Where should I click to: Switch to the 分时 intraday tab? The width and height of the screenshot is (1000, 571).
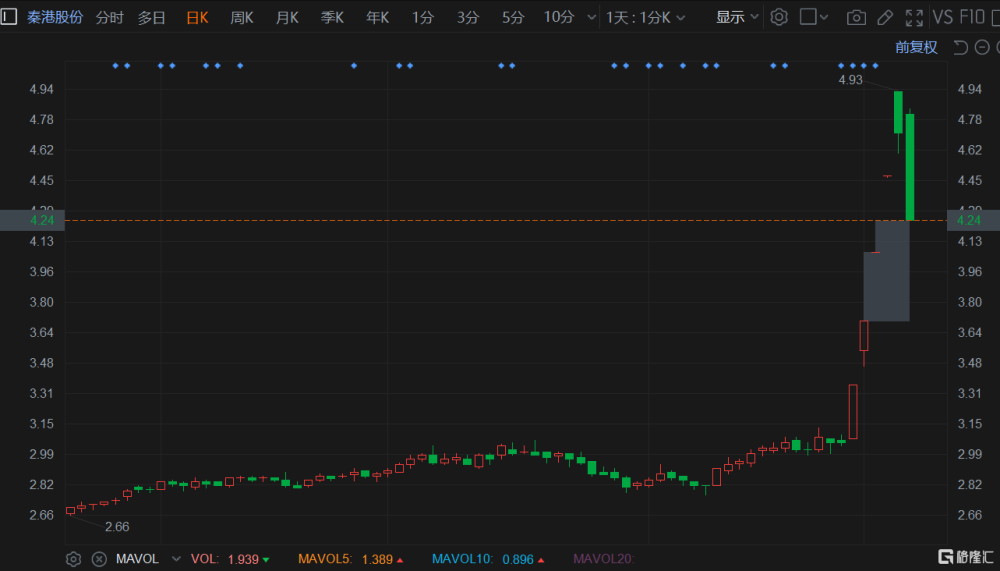point(110,17)
